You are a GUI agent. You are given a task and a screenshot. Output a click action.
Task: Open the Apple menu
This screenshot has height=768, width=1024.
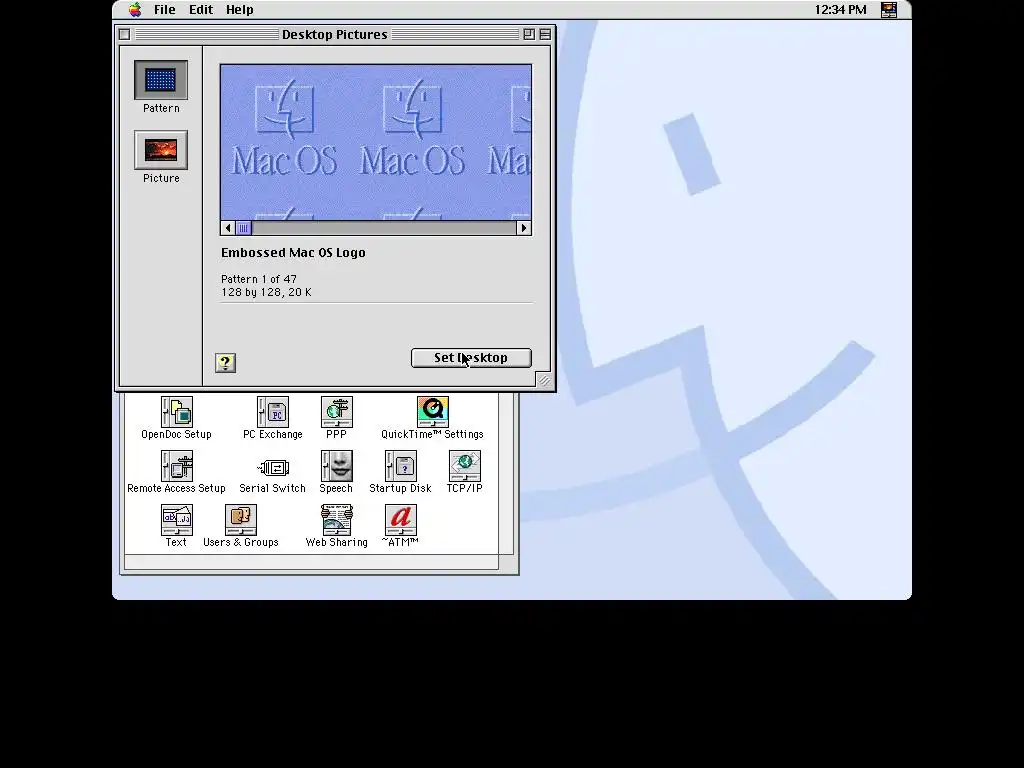135,10
